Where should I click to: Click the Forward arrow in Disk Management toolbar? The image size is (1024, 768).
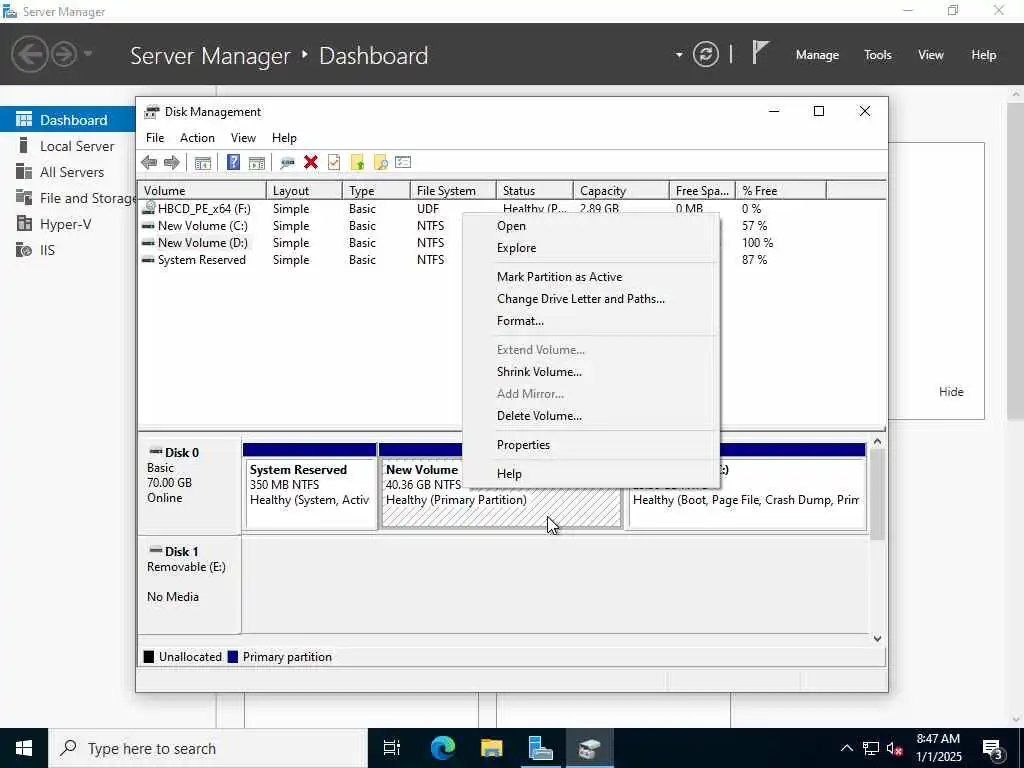point(172,163)
